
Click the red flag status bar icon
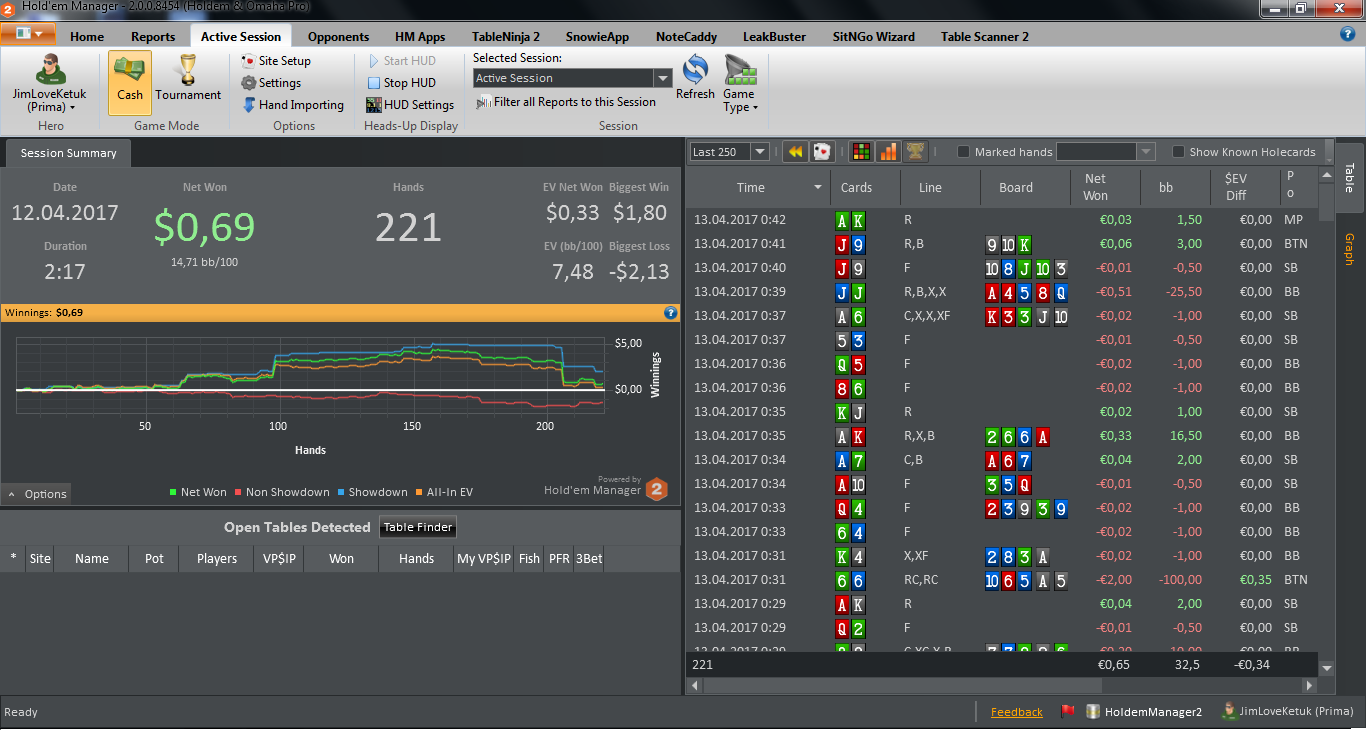click(1068, 712)
